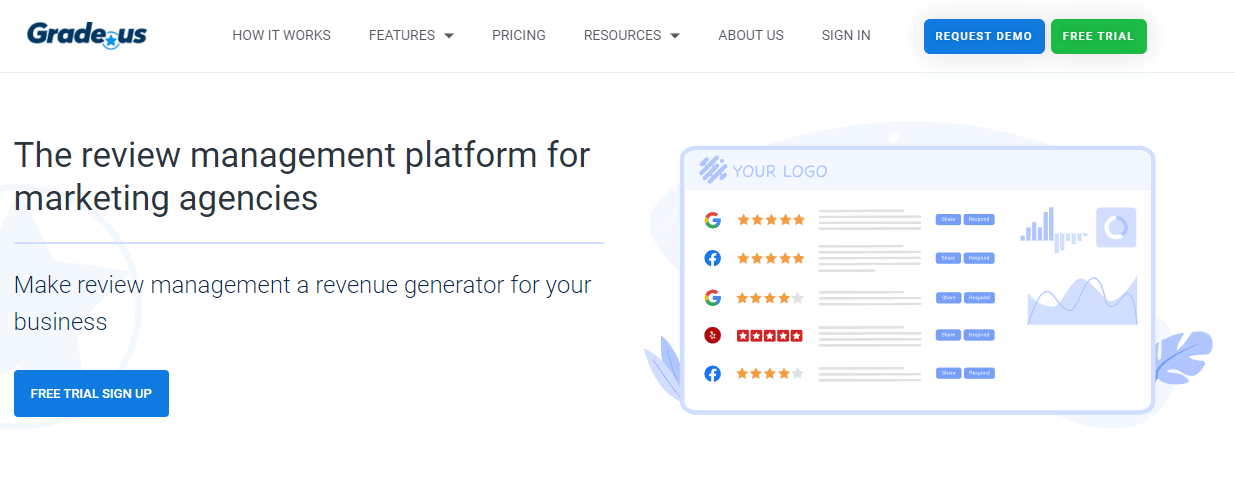Image resolution: width=1235 pixels, height=491 pixels.
Task: Click the red Yelp icon
Action: coord(712,335)
